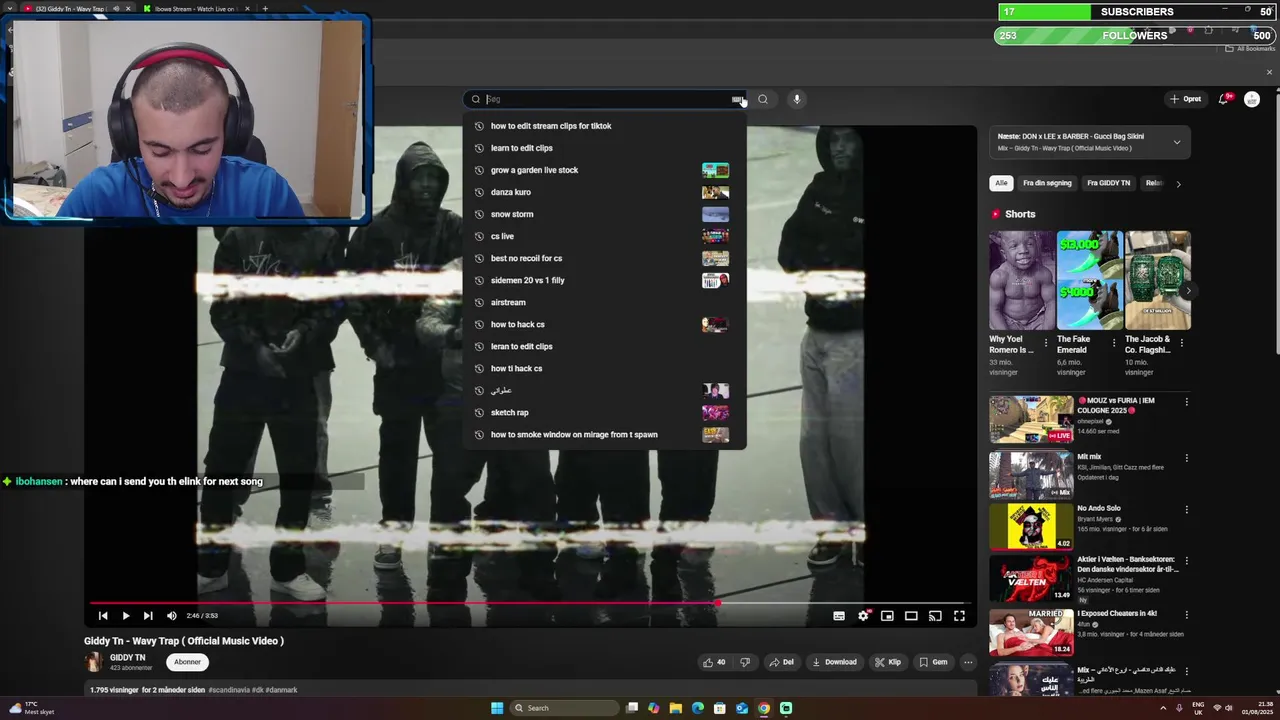Click into the Søg search field
Viewport: 1280px width, 720px height.
[606, 99]
